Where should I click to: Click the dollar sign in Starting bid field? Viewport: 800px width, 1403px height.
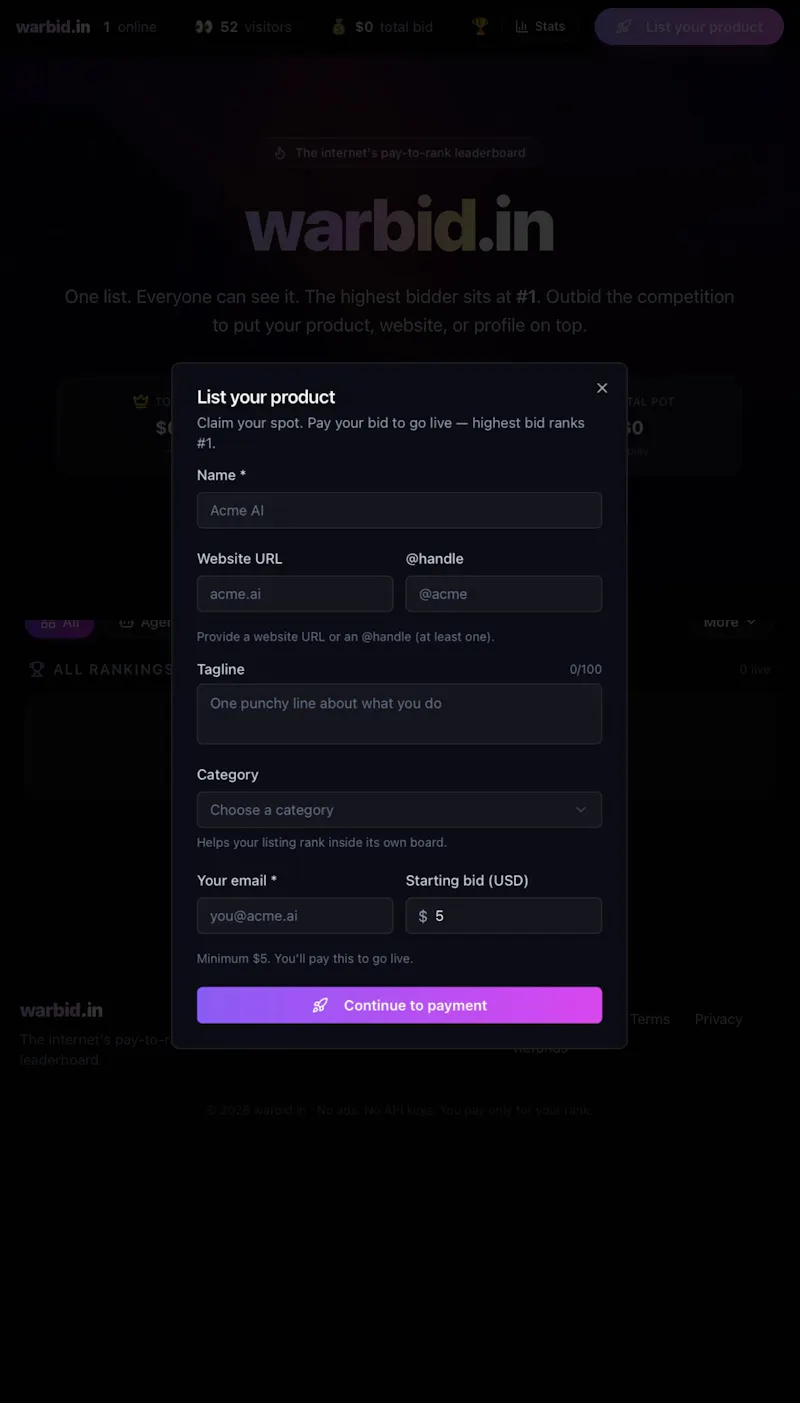click(x=423, y=916)
